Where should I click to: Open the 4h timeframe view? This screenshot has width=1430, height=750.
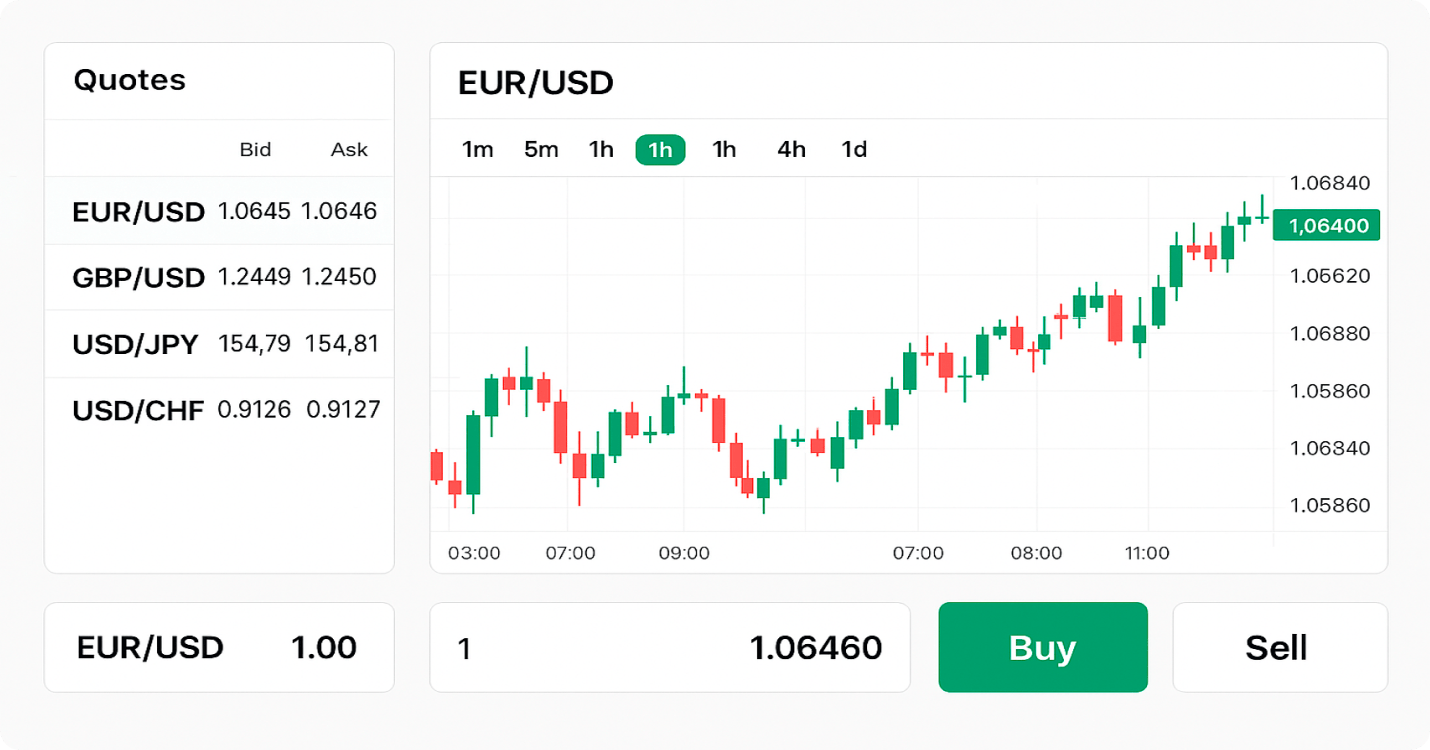[x=790, y=149]
